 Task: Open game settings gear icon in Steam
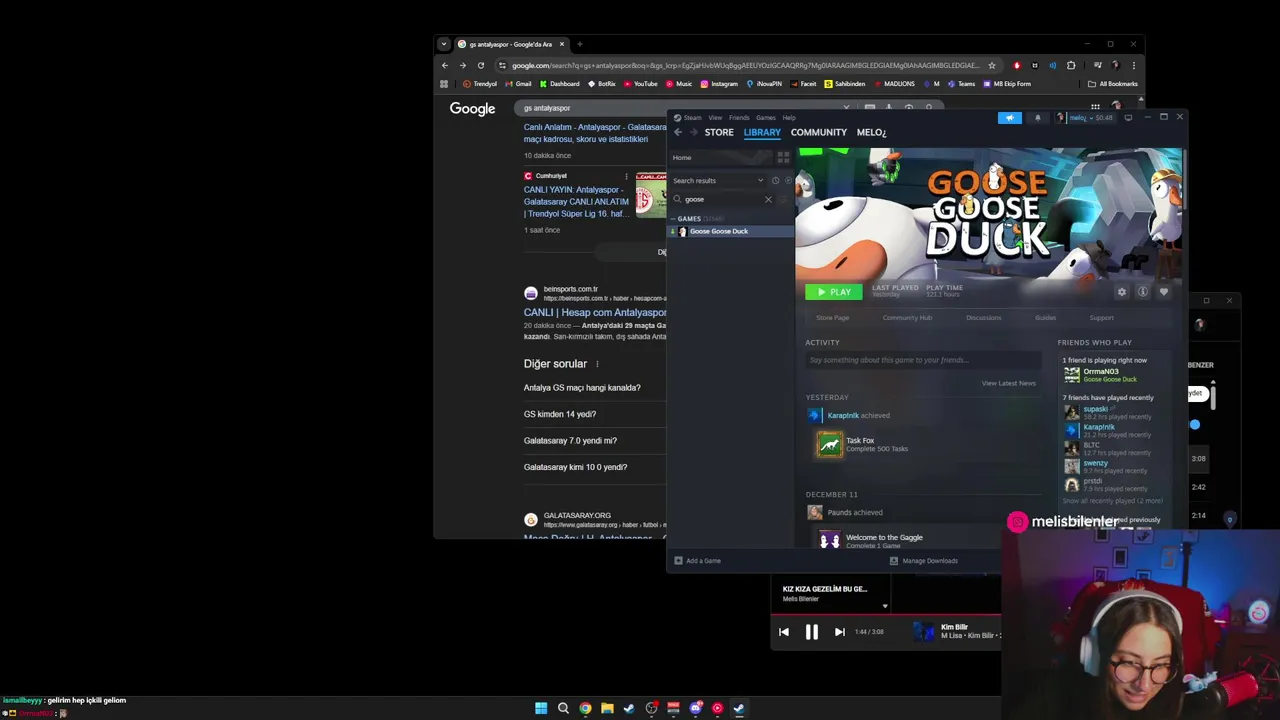(1121, 292)
